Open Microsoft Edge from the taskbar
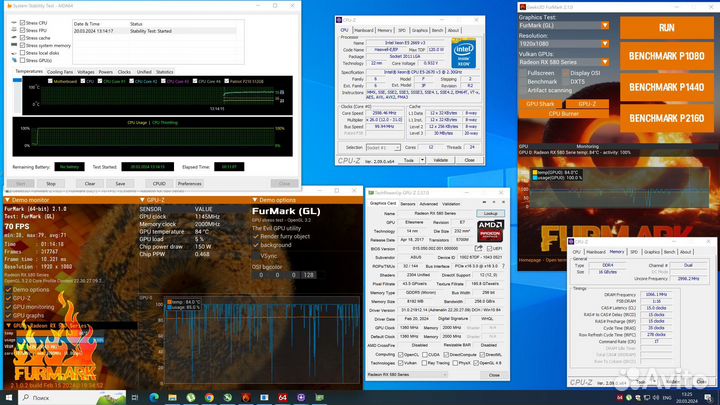720x405 pixels. tap(154, 397)
